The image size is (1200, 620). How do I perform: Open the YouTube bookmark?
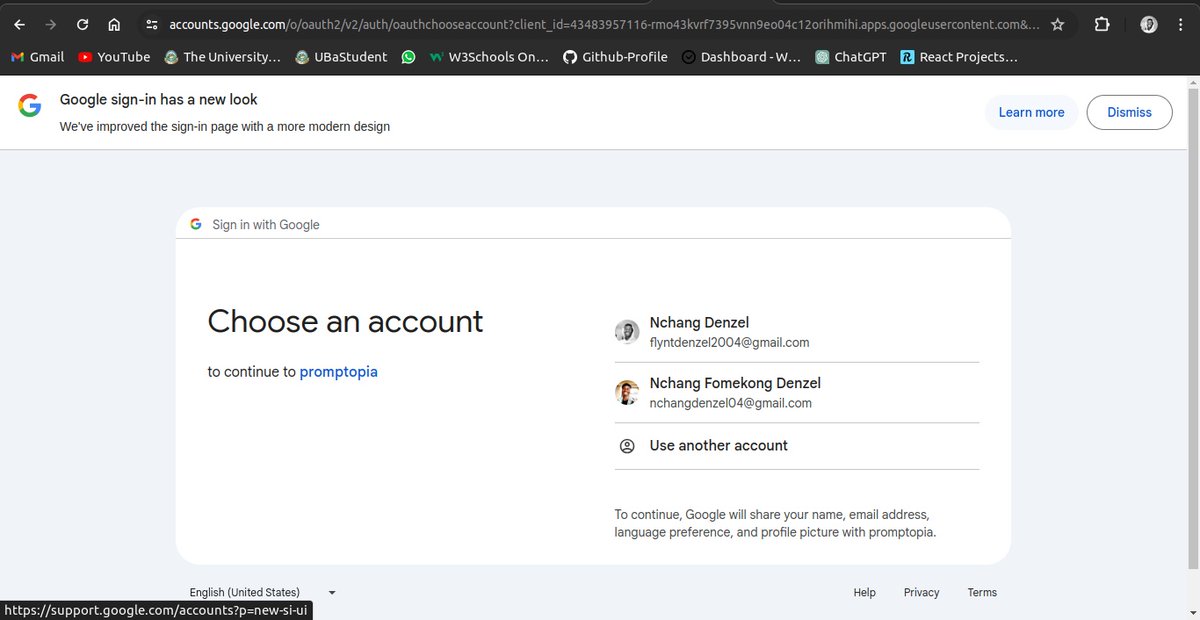[x=113, y=57]
